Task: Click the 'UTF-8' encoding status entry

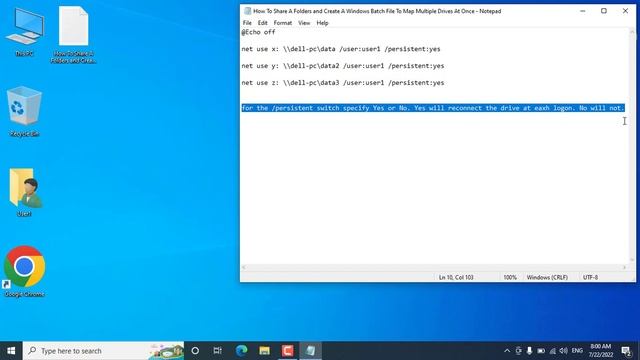Action: pos(590,278)
